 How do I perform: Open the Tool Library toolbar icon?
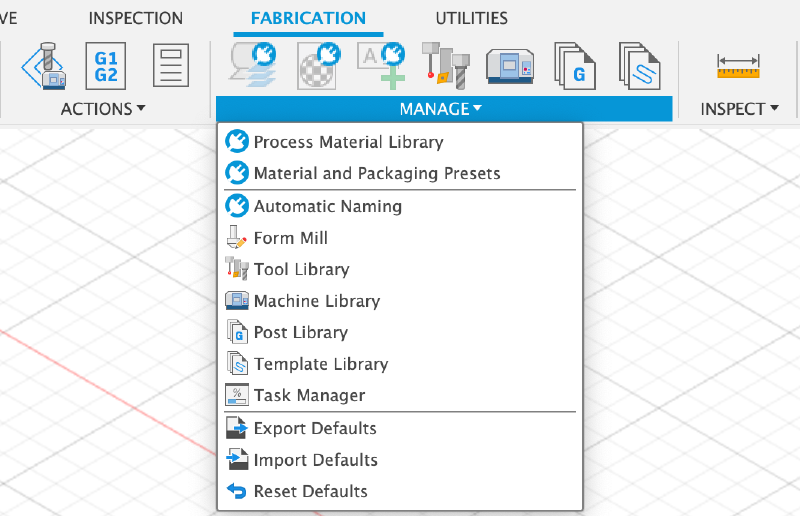tap(445, 66)
